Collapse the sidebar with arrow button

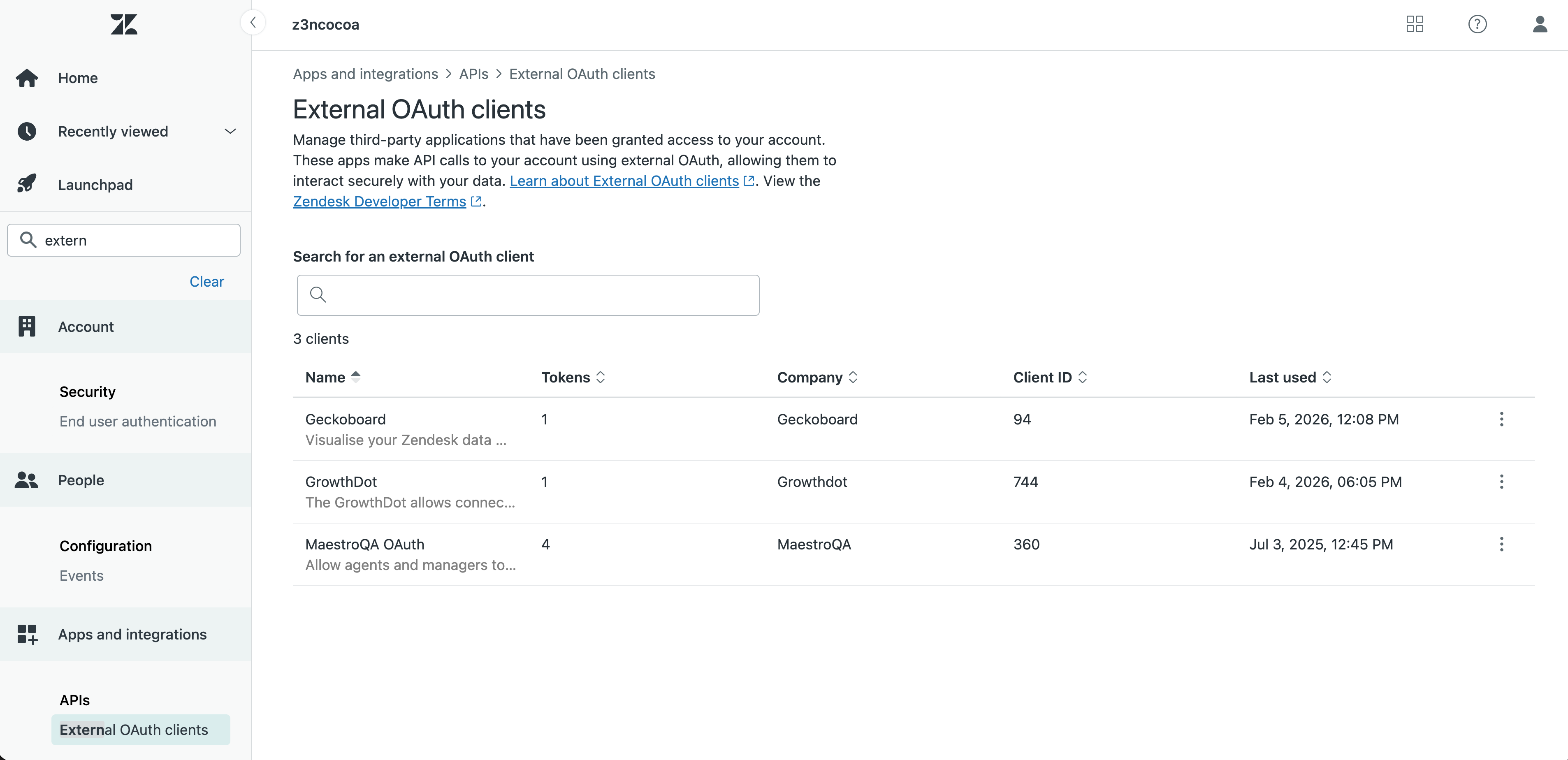(x=253, y=23)
